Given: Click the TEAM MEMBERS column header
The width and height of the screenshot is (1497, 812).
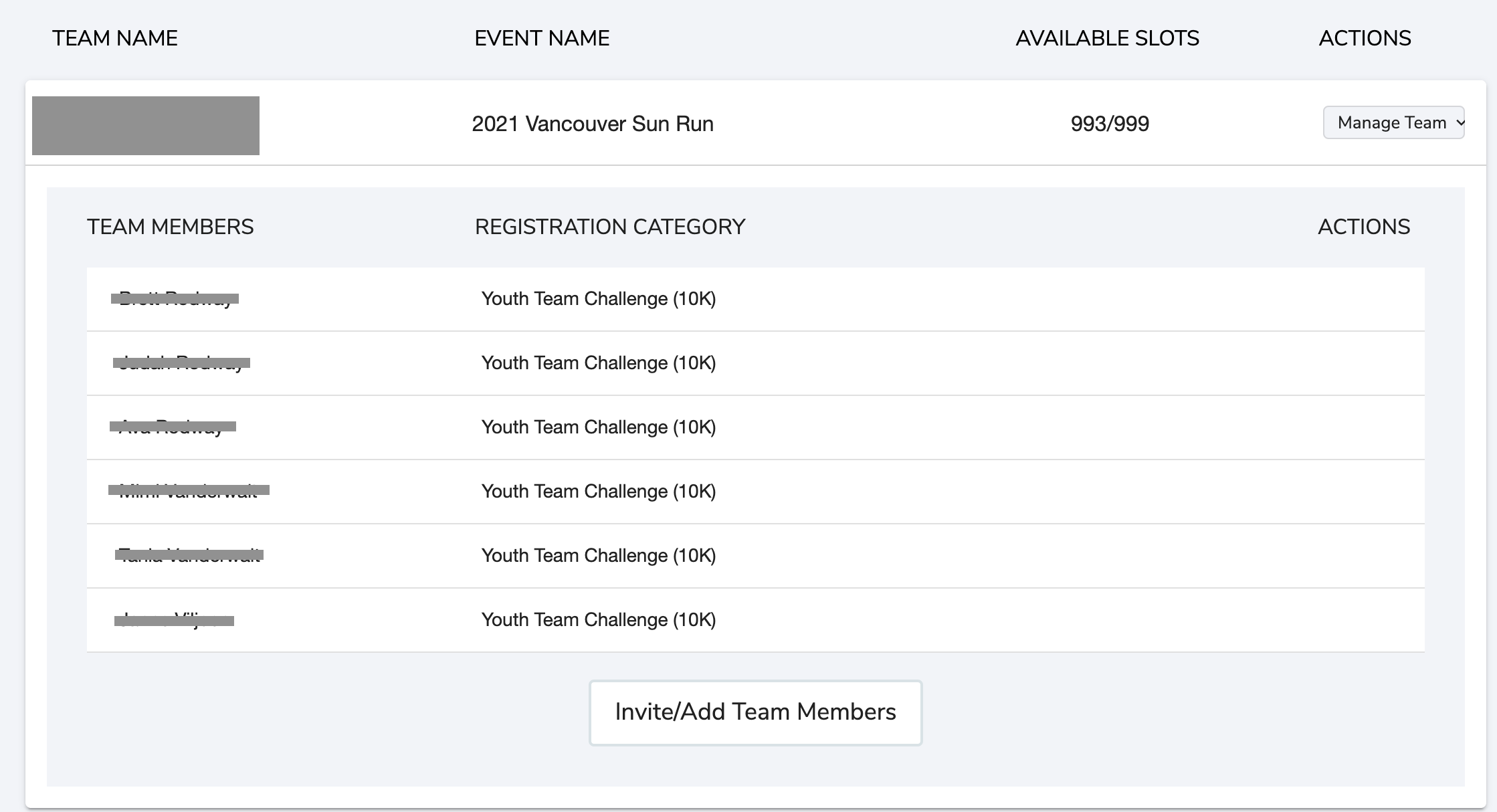Looking at the screenshot, I should pyautogui.click(x=170, y=227).
